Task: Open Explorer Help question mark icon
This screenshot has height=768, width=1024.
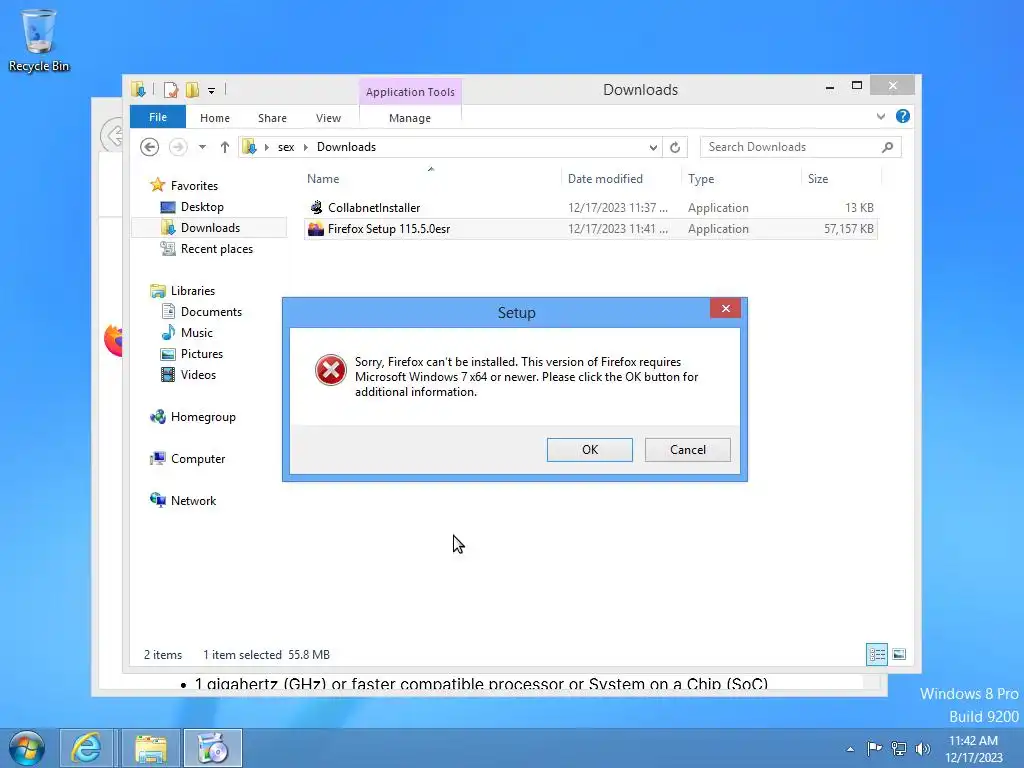Action: tap(903, 116)
